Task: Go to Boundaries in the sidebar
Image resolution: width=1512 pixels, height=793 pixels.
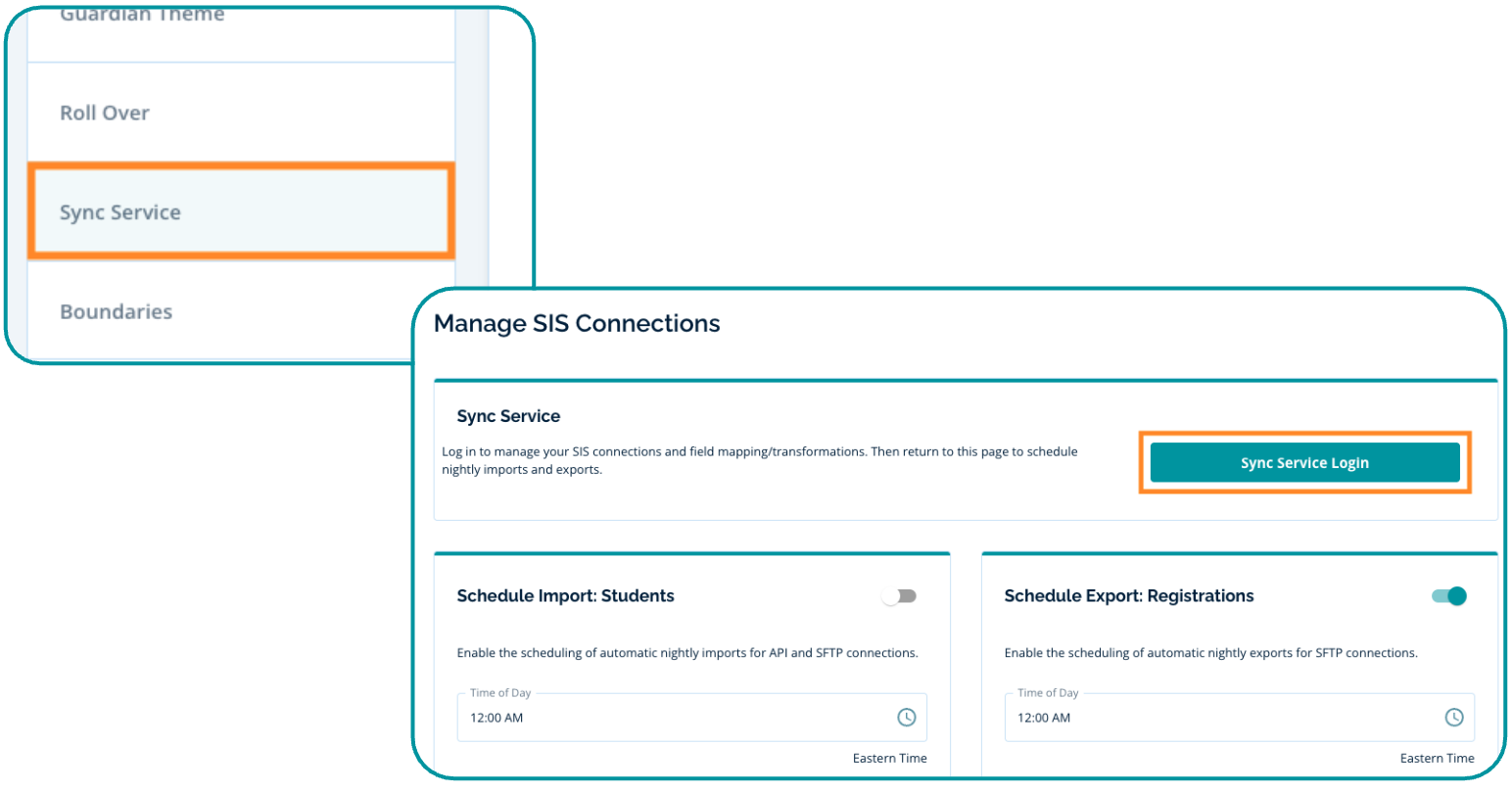Action: click(116, 312)
